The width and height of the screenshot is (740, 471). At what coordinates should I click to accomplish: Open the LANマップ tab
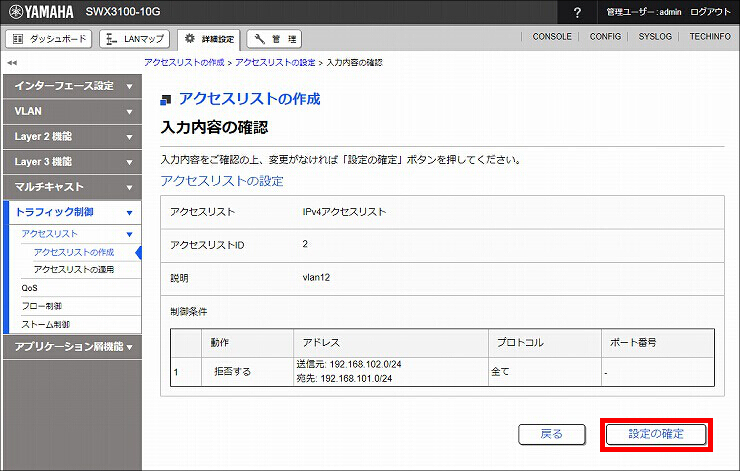click(x=135, y=39)
